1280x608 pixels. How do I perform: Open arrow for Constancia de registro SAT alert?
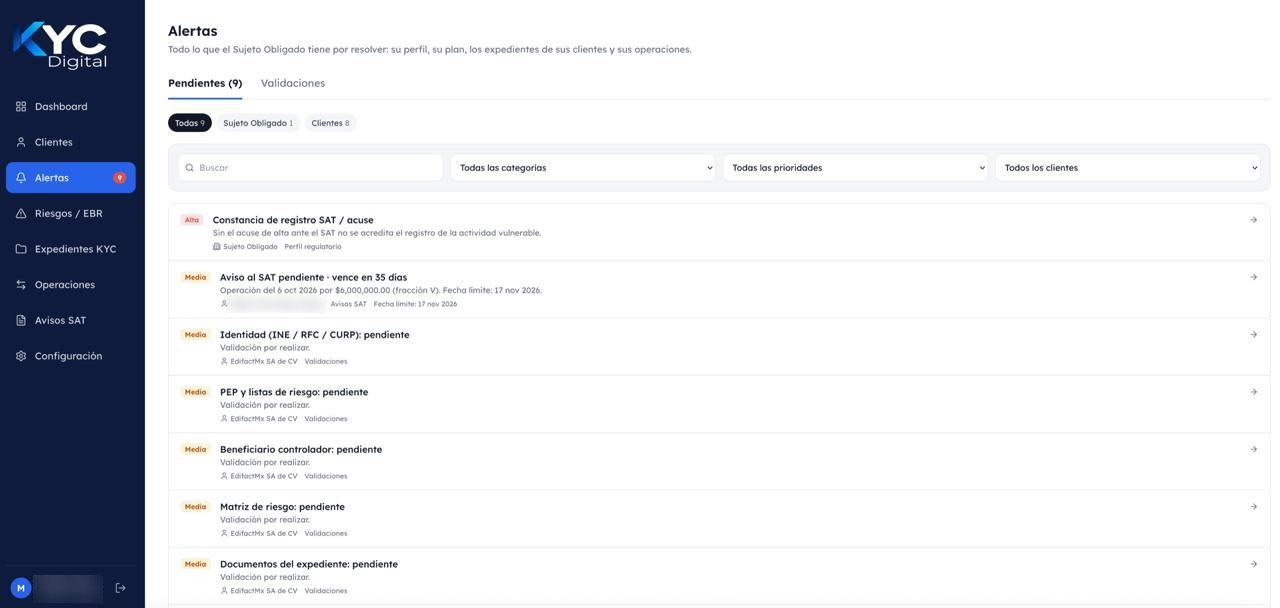pyautogui.click(x=1253, y=220)
